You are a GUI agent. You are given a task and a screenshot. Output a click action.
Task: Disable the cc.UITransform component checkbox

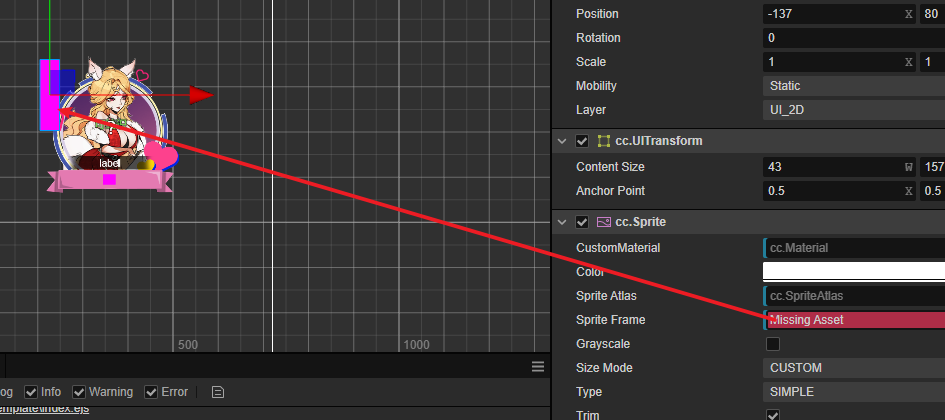(x=582, y=141)
